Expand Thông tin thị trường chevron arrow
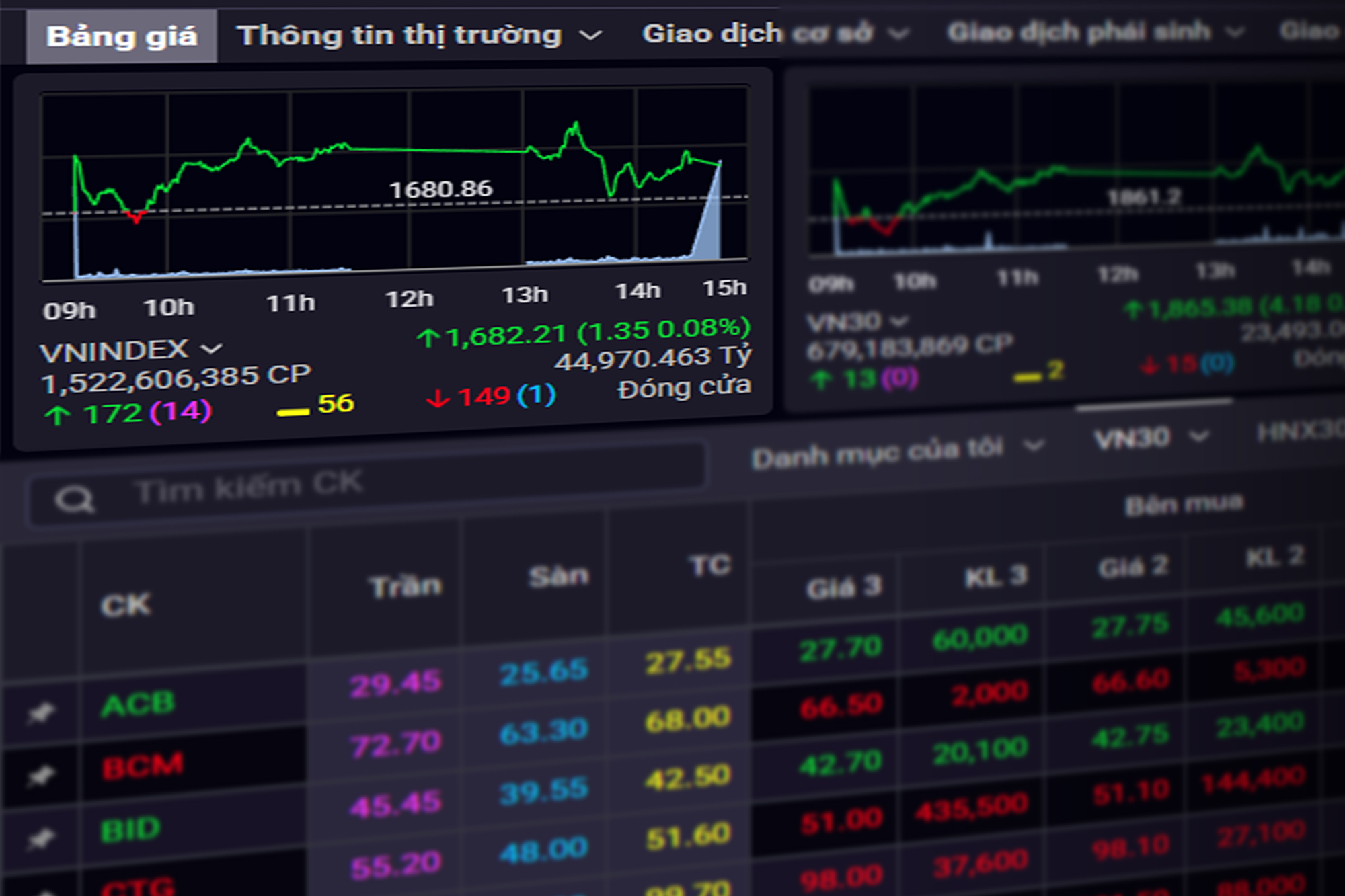The width and height of the screenshot is (1345, 896). (590, 35)
